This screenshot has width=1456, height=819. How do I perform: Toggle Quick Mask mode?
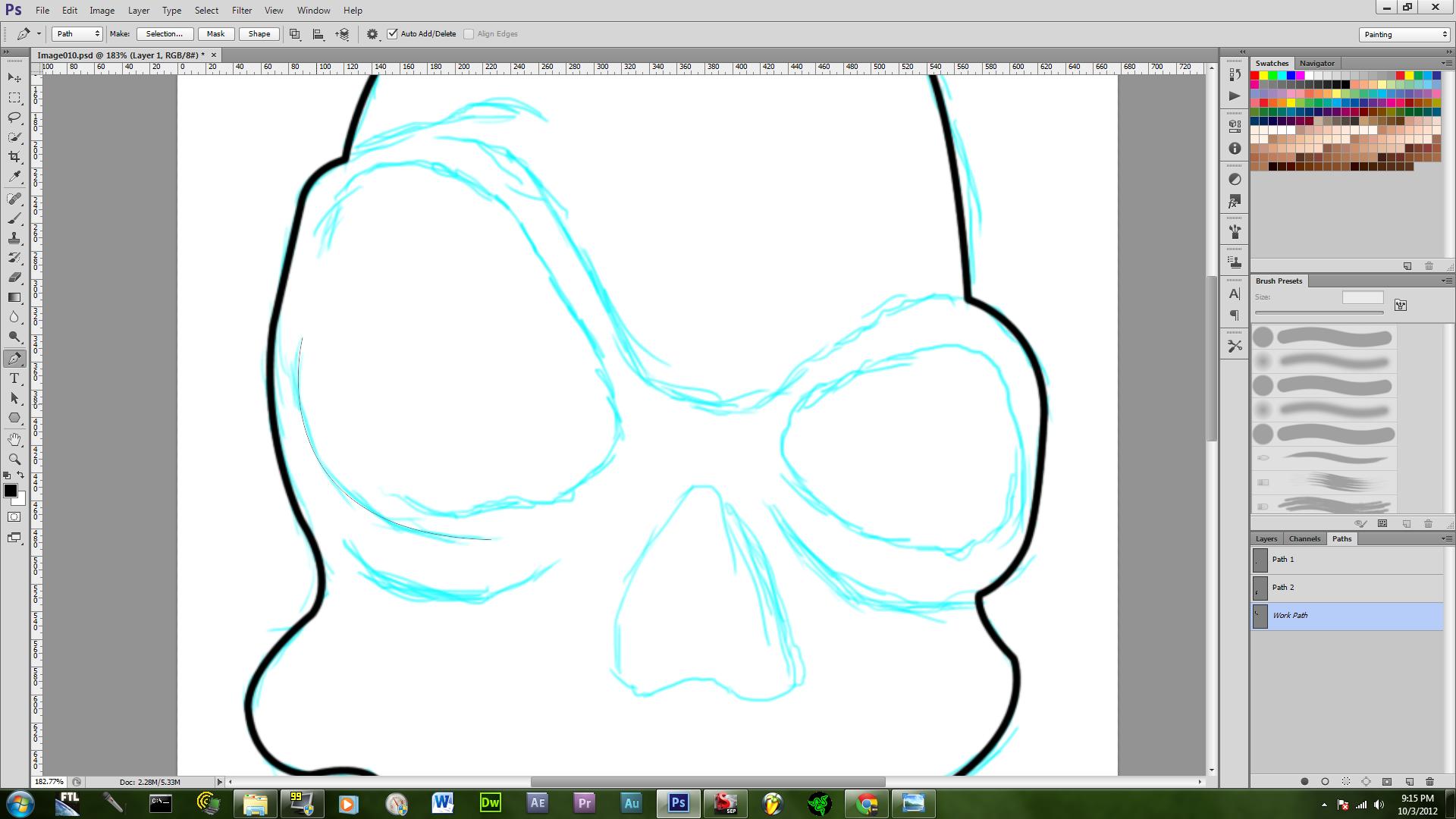click(14, 517)
